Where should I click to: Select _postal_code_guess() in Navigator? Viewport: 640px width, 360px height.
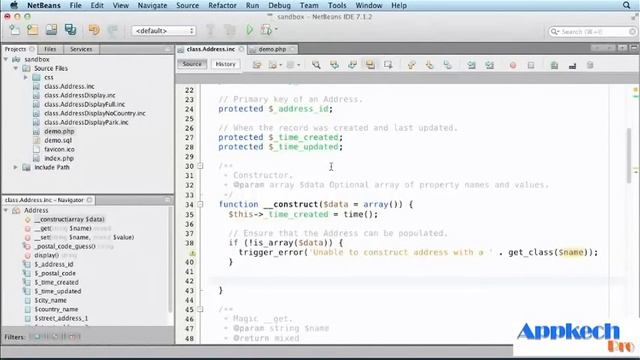coord(64,246)
